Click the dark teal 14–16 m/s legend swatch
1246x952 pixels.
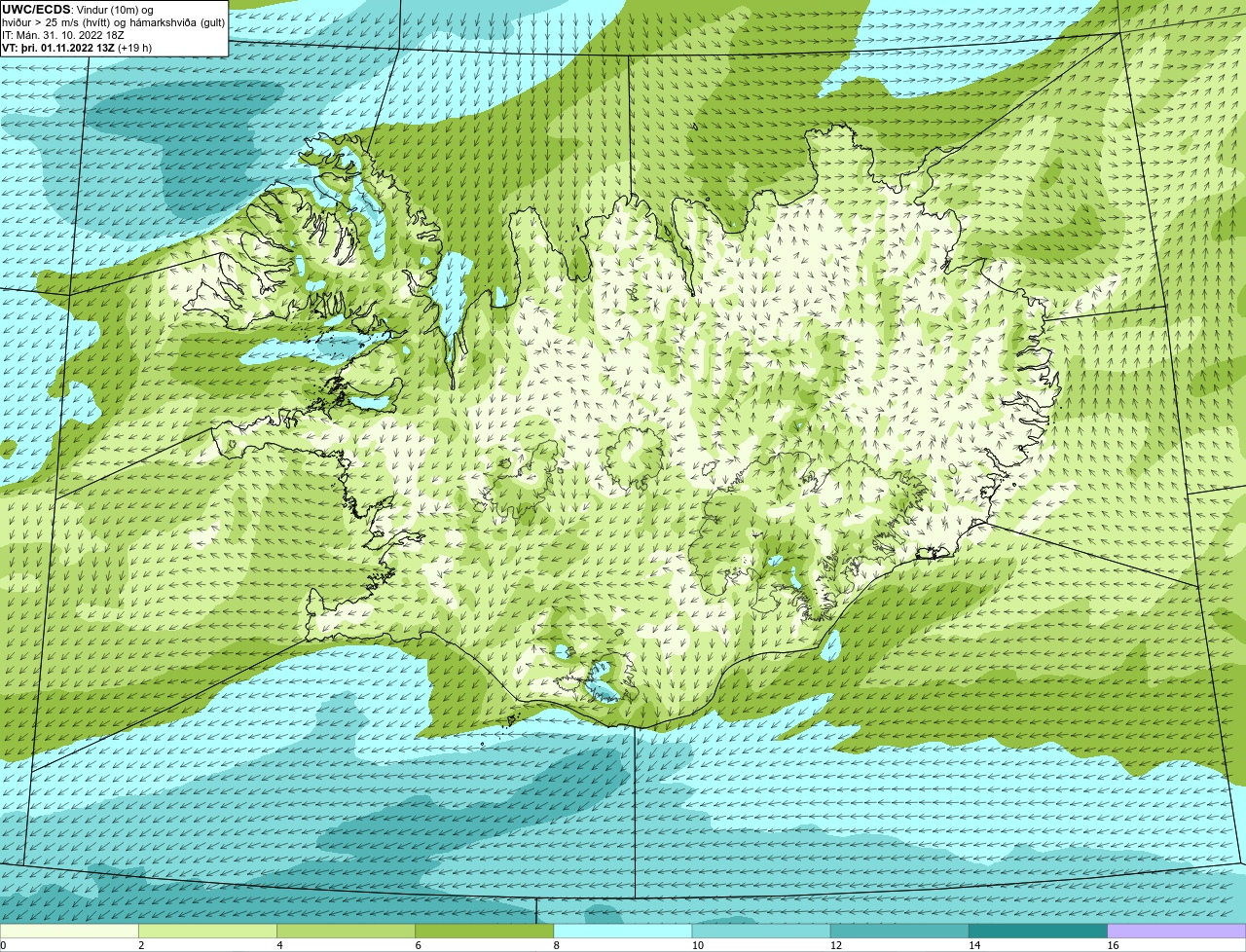coord(1039,932)
